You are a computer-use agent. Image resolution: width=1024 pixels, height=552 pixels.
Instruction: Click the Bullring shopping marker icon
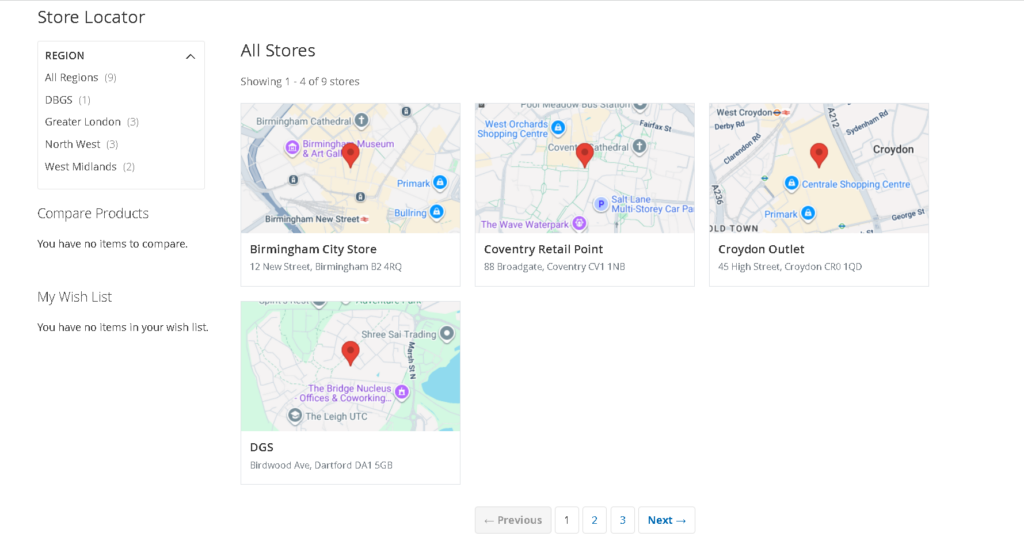coord(436,212)
